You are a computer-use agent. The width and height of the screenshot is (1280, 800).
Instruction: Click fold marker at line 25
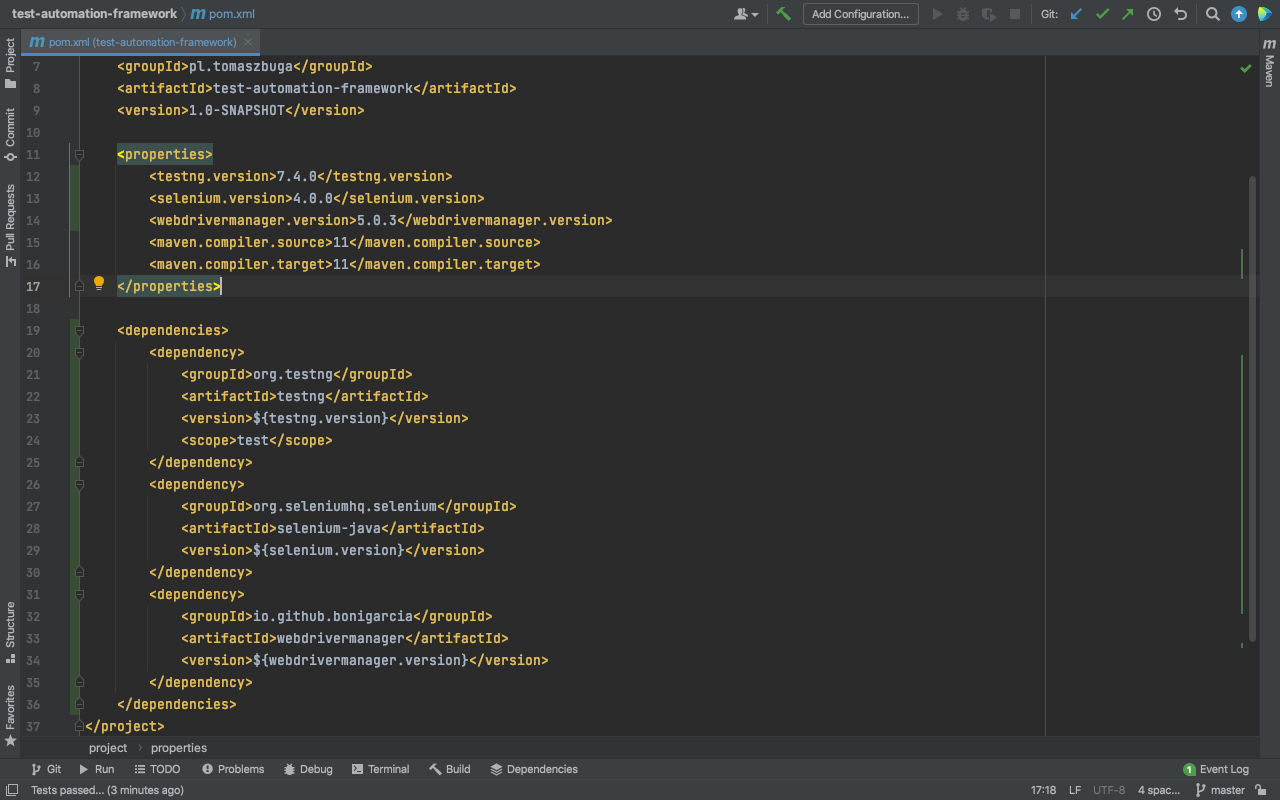point(79,462)
